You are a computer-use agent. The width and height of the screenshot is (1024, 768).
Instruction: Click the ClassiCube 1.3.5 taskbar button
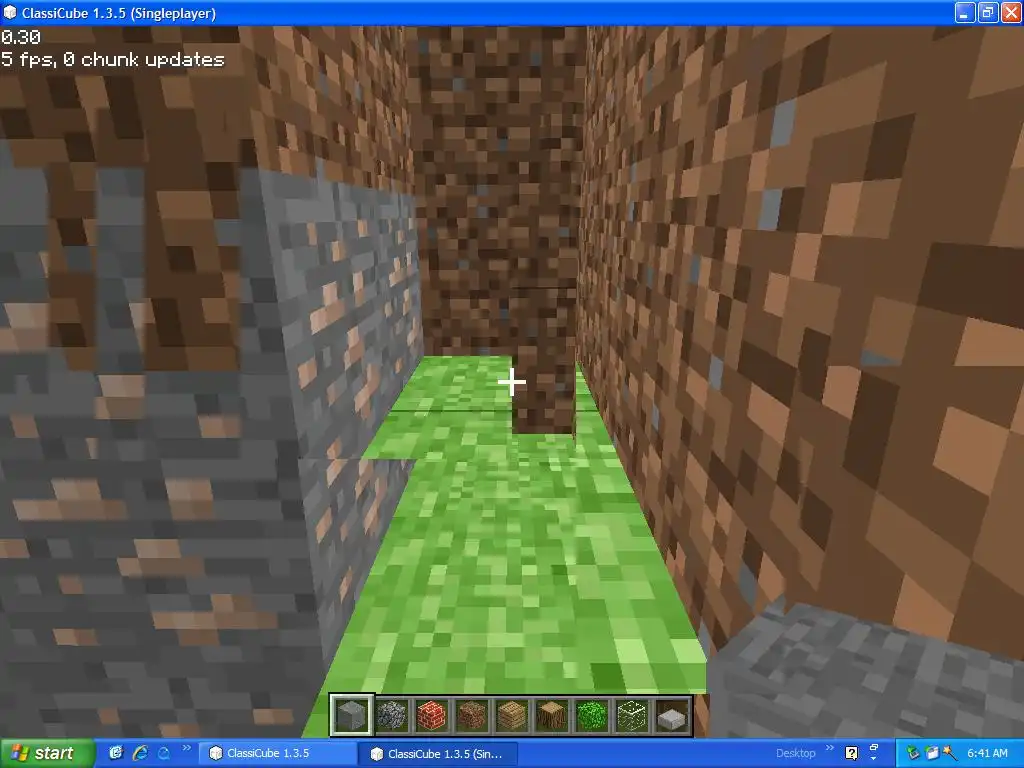pyautogui.click(x=278, y=754)
